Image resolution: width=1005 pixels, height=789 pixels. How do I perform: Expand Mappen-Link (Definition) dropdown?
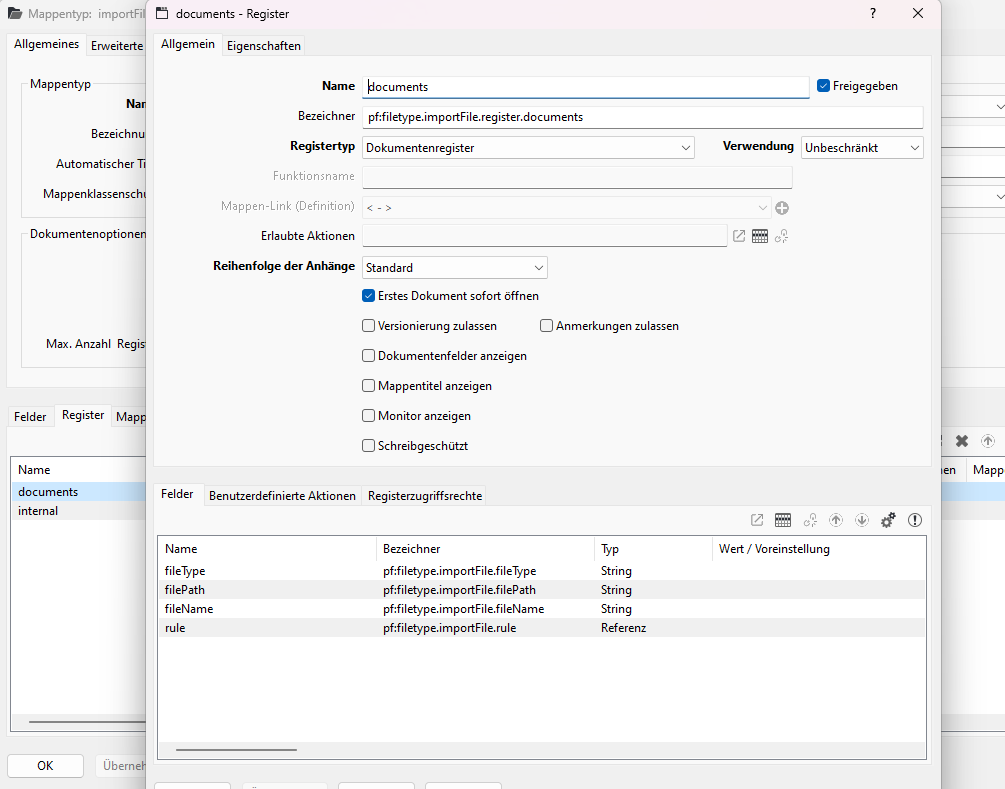567,208
